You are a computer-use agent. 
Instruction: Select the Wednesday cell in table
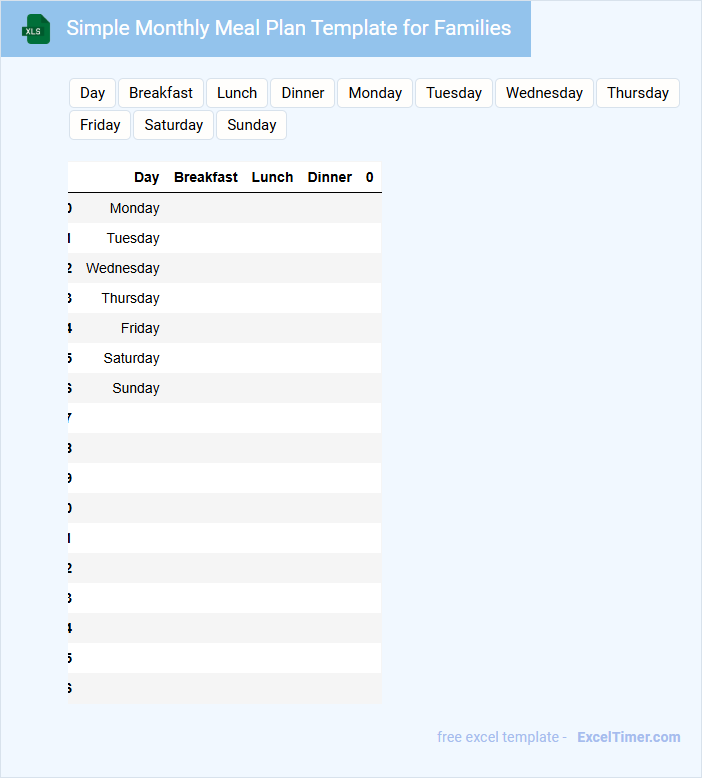(x=123, y=268)
